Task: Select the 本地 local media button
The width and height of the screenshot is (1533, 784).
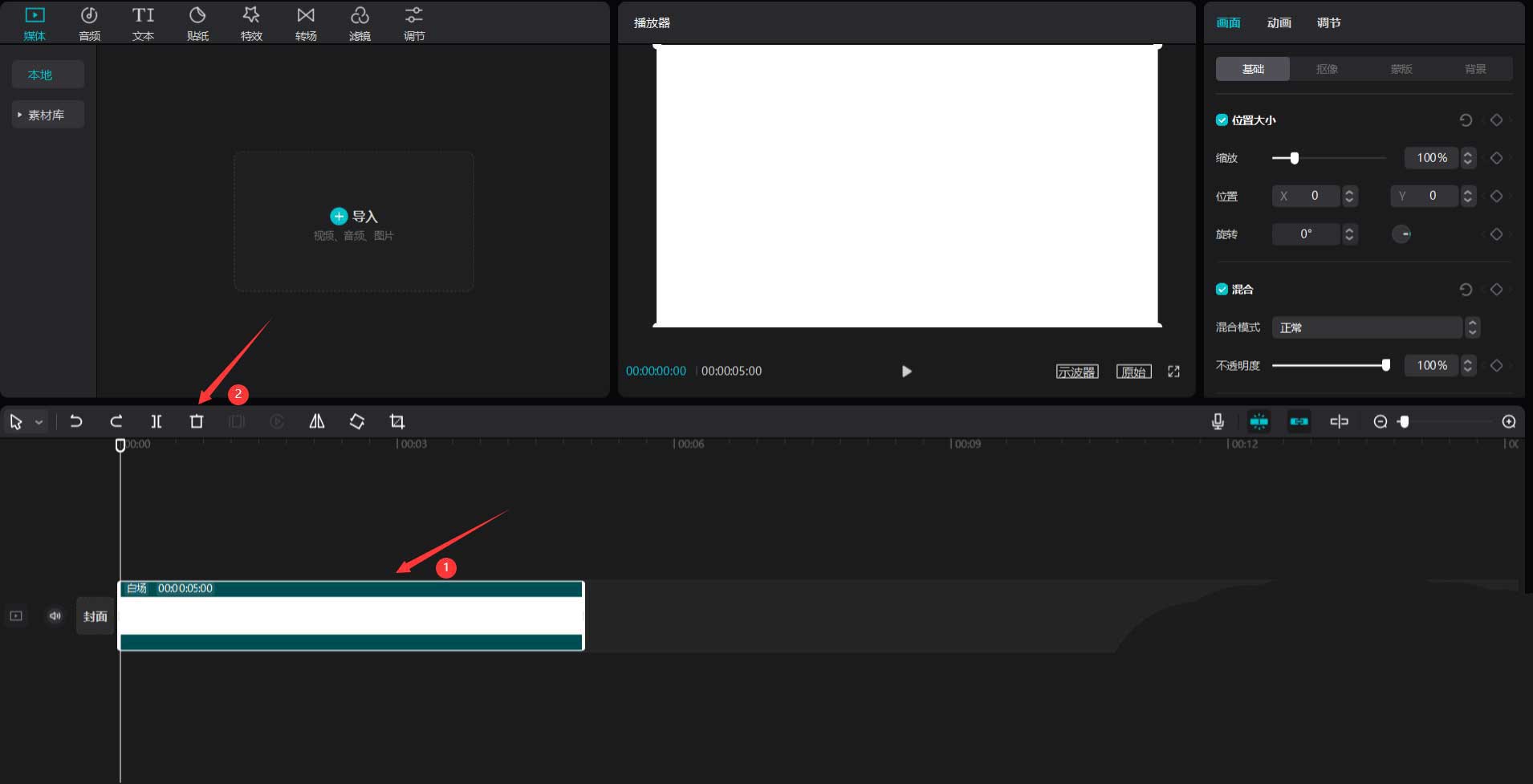Action: tap(48, 75)
